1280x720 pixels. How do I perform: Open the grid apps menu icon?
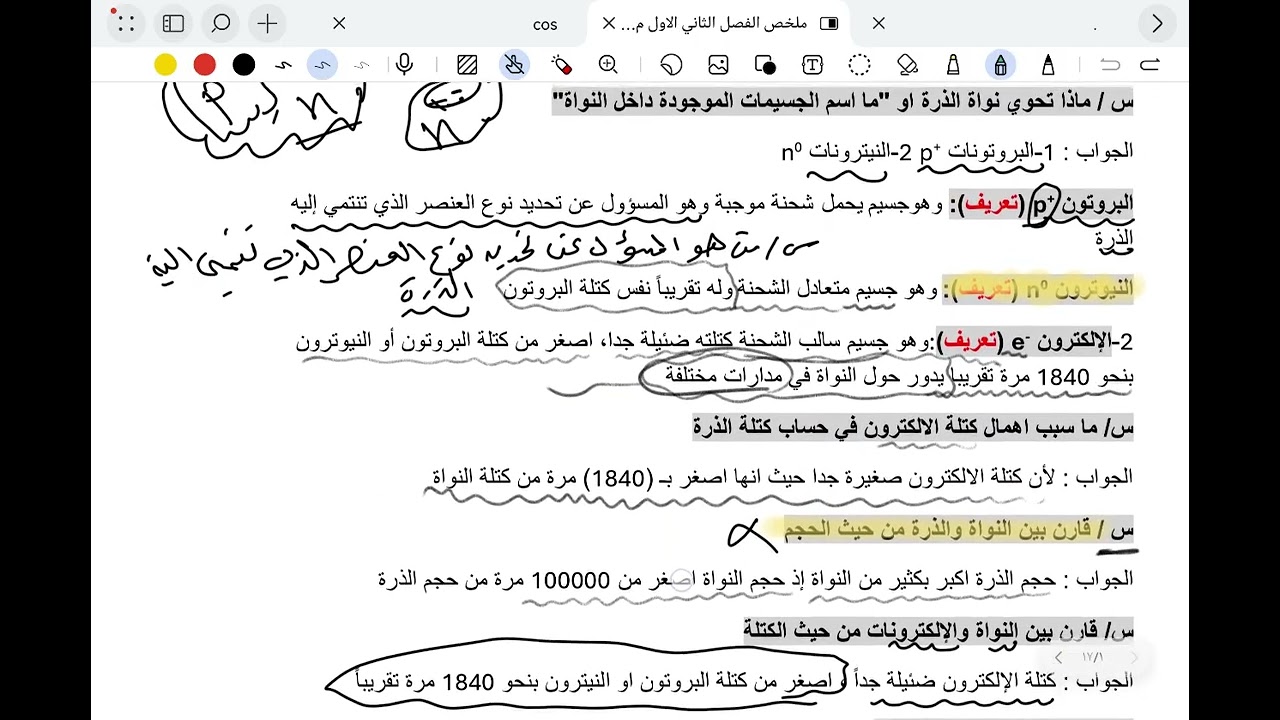point(125,23)
